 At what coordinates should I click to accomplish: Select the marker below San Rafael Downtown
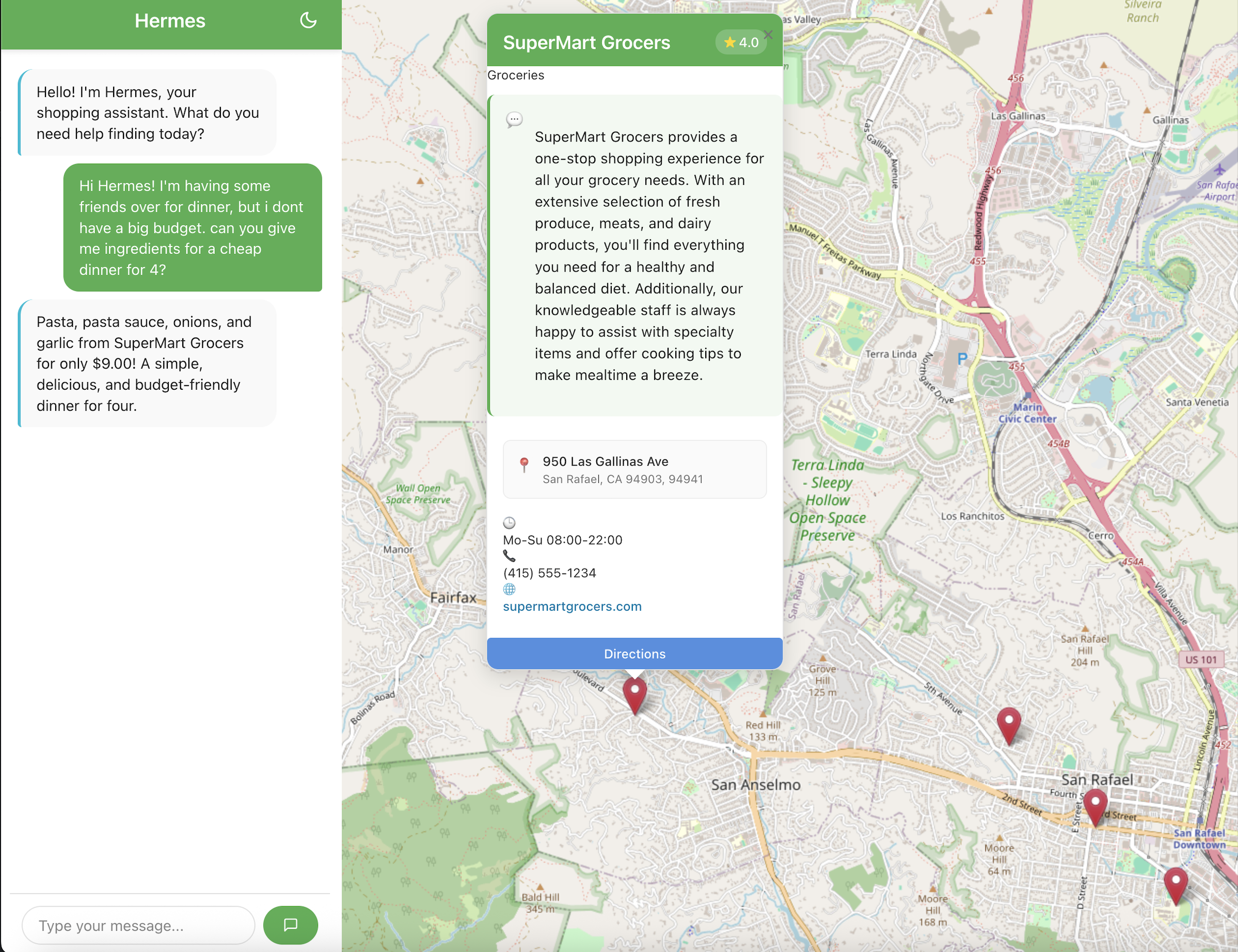[1176, 884]
